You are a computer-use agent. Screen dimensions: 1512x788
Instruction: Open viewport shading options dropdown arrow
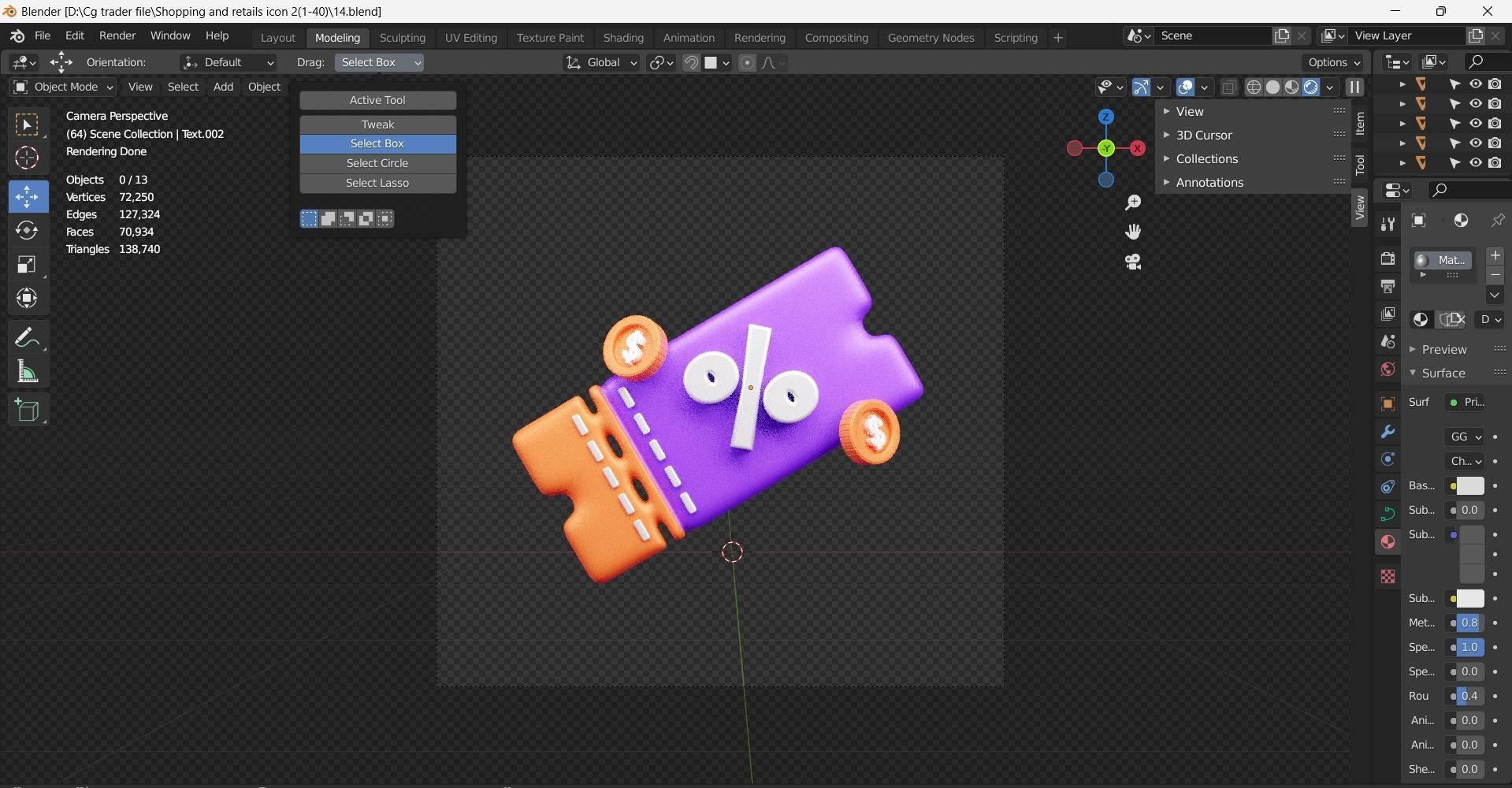tap(1330, 87)
